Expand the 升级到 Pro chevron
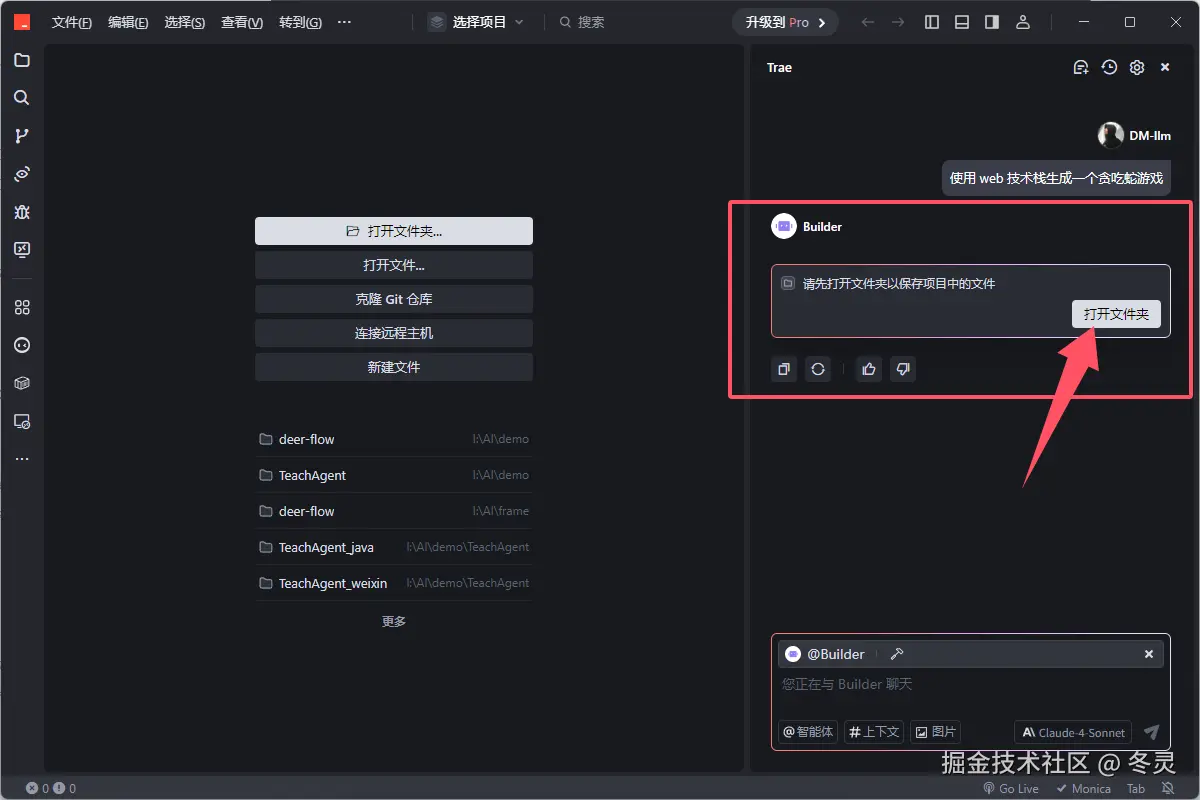The image size is (1200, 800). coord(822,21)
